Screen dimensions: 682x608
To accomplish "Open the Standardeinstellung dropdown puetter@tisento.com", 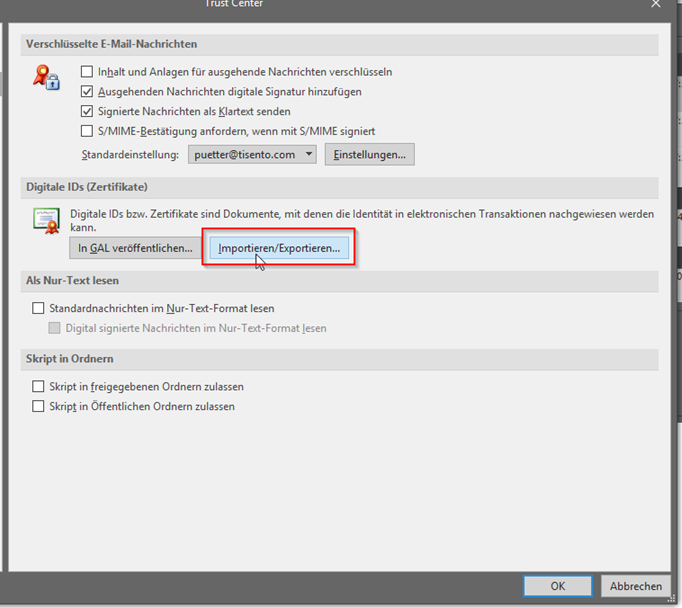I will coord(252,154).
